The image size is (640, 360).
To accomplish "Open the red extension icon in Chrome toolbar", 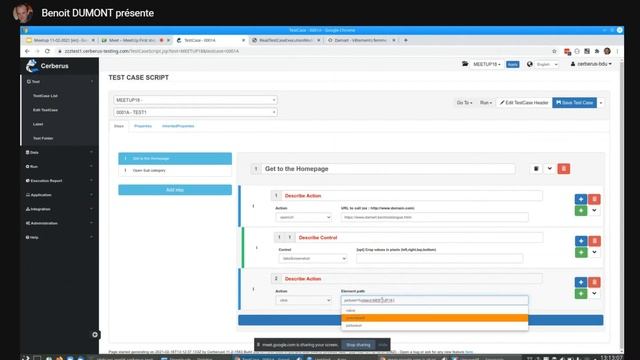I will point(567,51).
